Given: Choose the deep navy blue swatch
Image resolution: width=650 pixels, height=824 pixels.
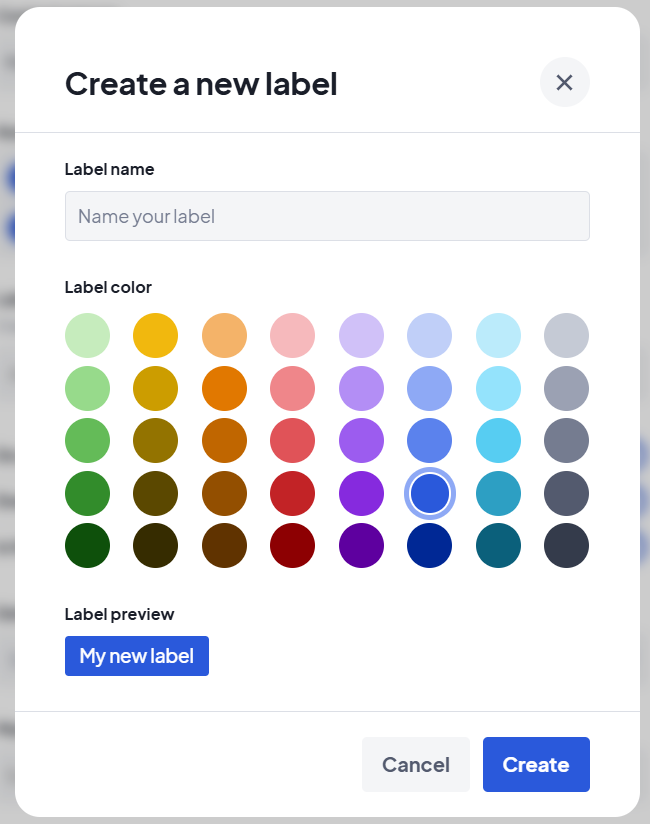Looking at the screenshot, I should [x=429, y=545].
